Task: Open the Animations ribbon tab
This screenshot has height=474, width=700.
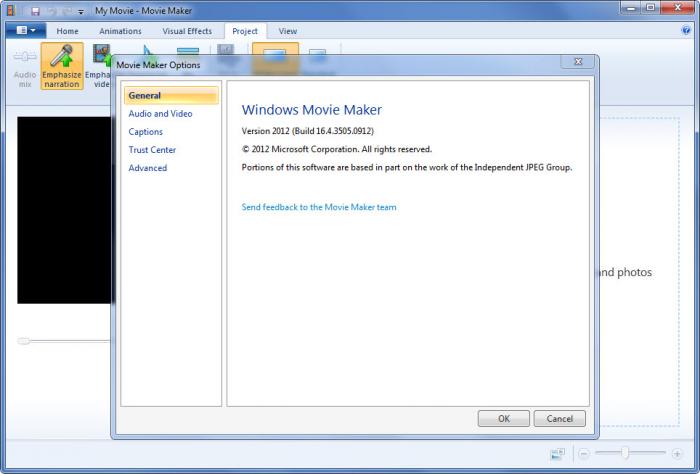Action: [x=120, y=31]
